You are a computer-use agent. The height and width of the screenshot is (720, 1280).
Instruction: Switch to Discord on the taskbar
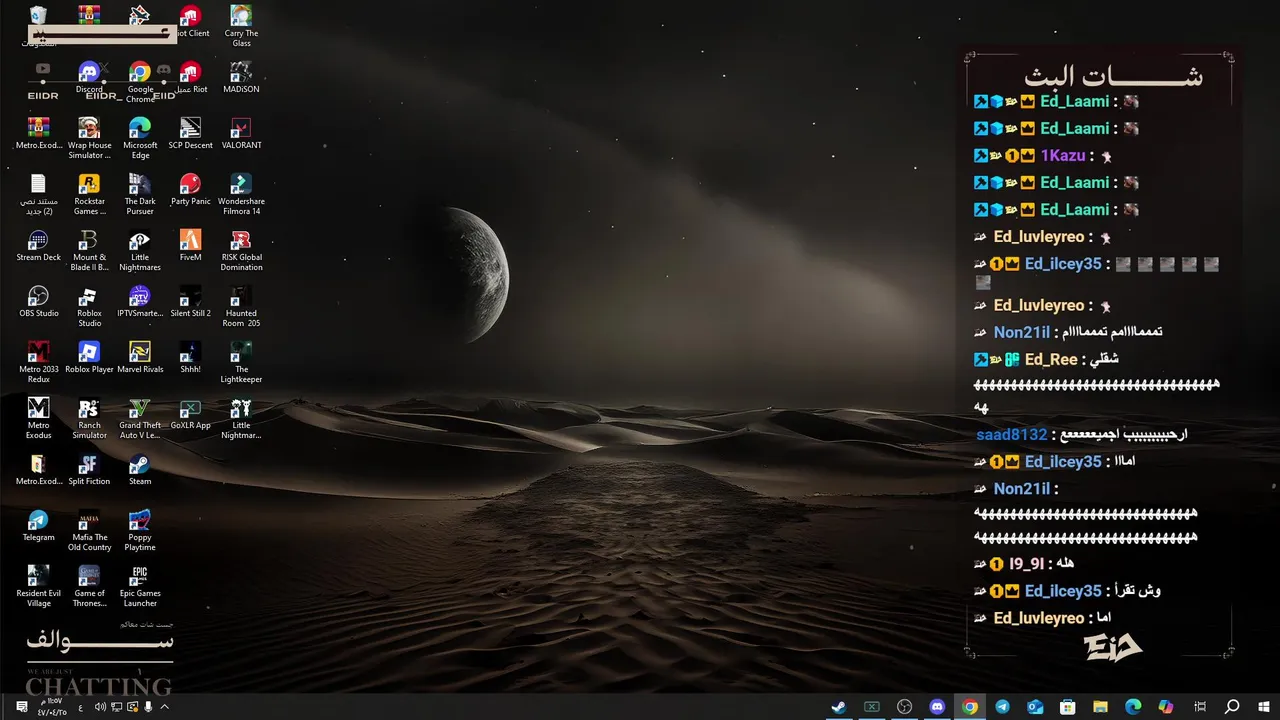[937, 707]
